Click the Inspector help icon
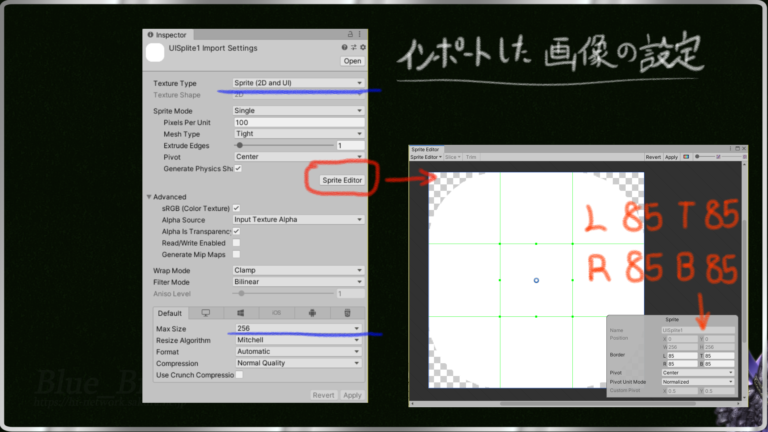The height and width of the screenshot is (432, 768). (345, 47)
